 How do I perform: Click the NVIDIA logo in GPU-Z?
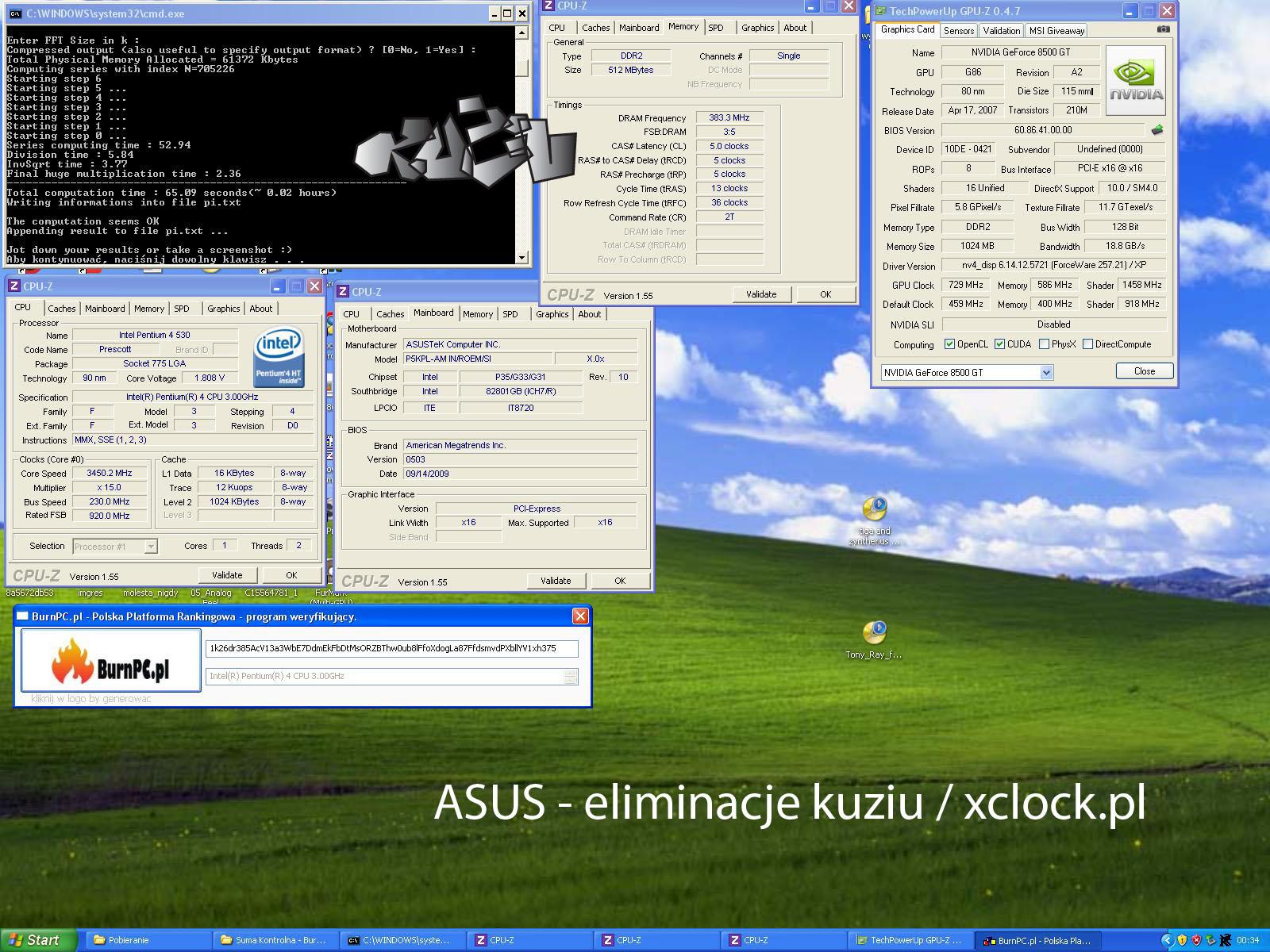click(1136, 80)
